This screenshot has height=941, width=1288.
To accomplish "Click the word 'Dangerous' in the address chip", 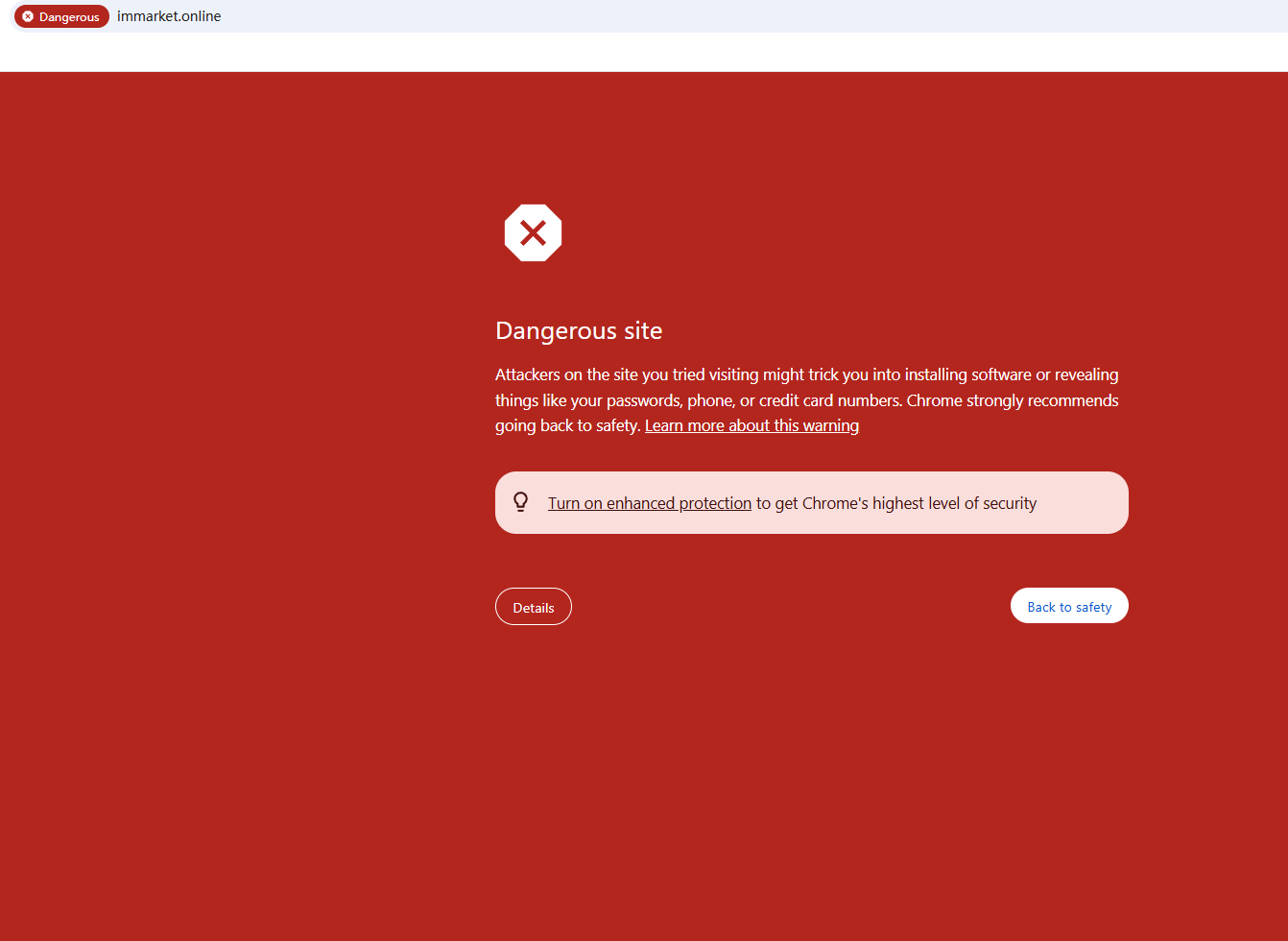I will (69, 17).
